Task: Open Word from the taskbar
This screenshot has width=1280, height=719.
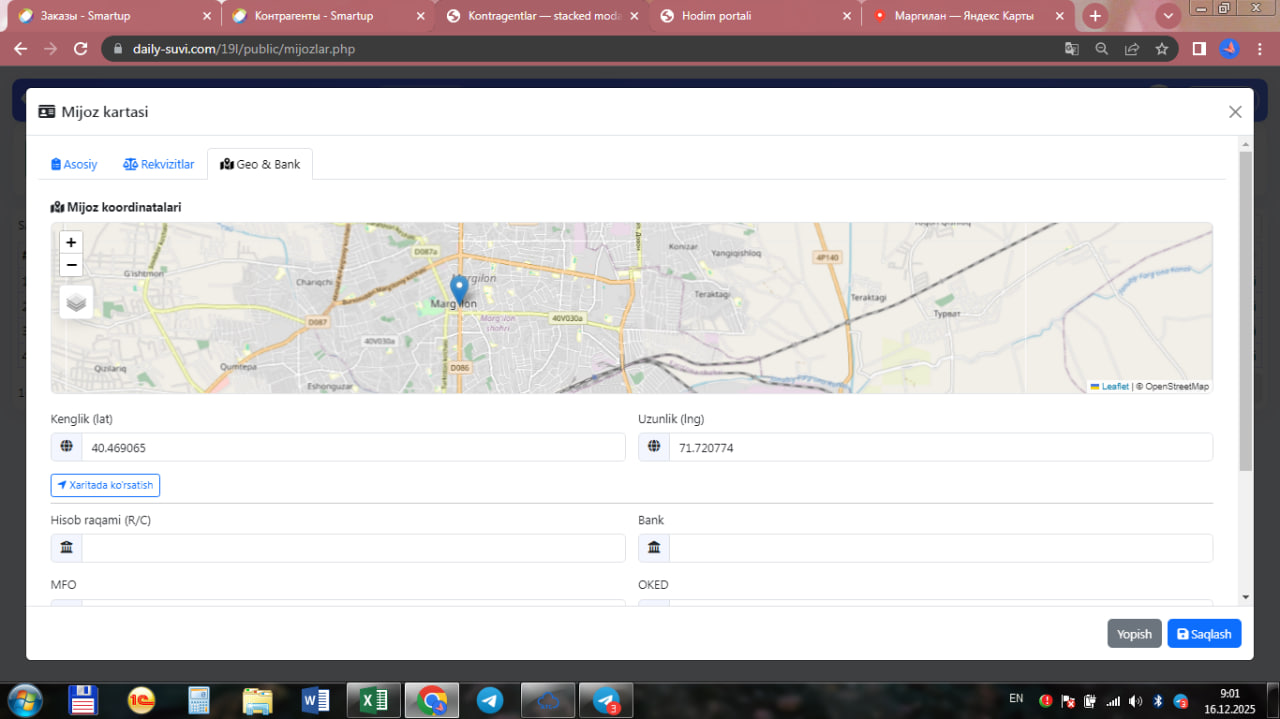Action: pyautogui.click(x=315, y=701)
